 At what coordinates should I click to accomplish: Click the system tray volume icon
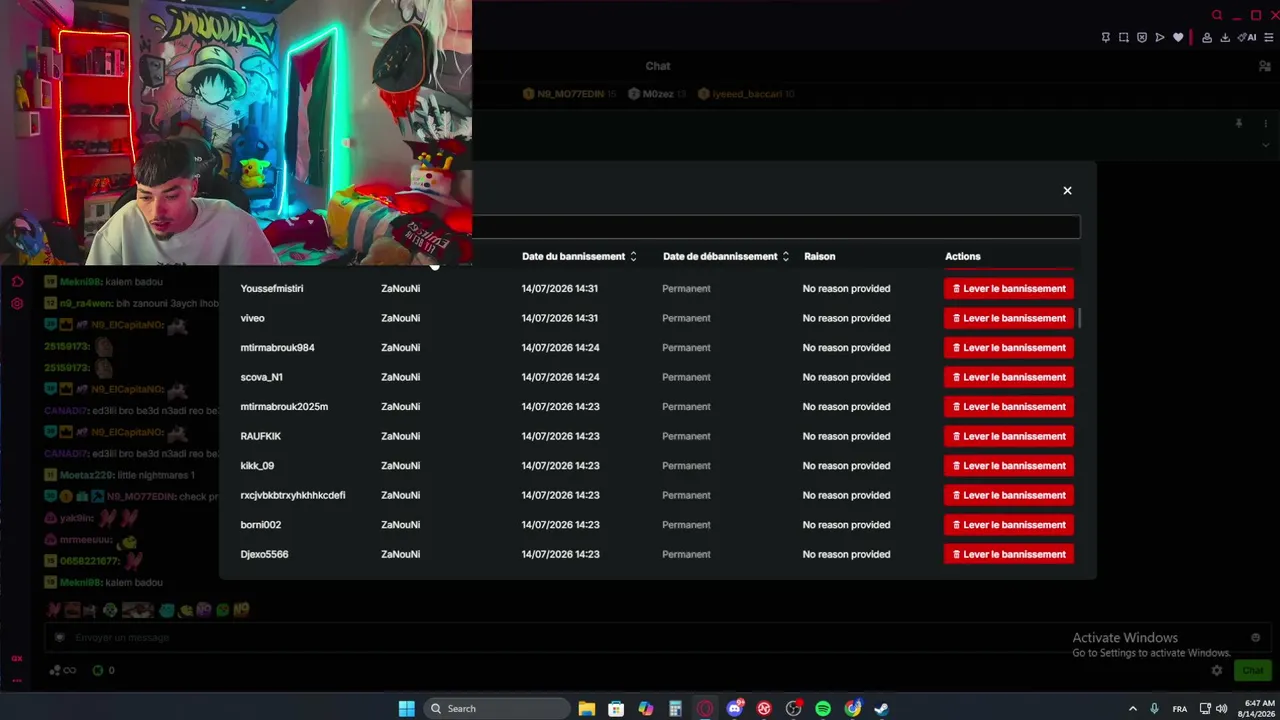[1221, 709]
